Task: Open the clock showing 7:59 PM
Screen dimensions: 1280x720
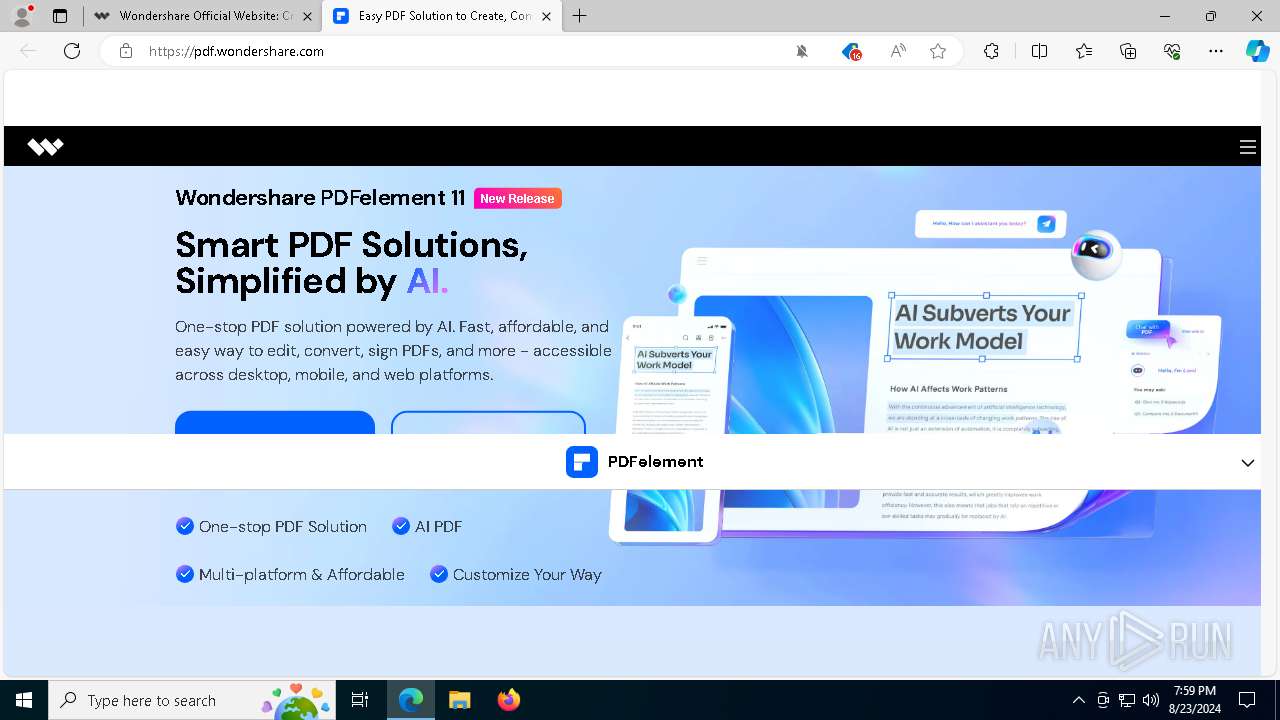Action: (x=1195, y=700)
